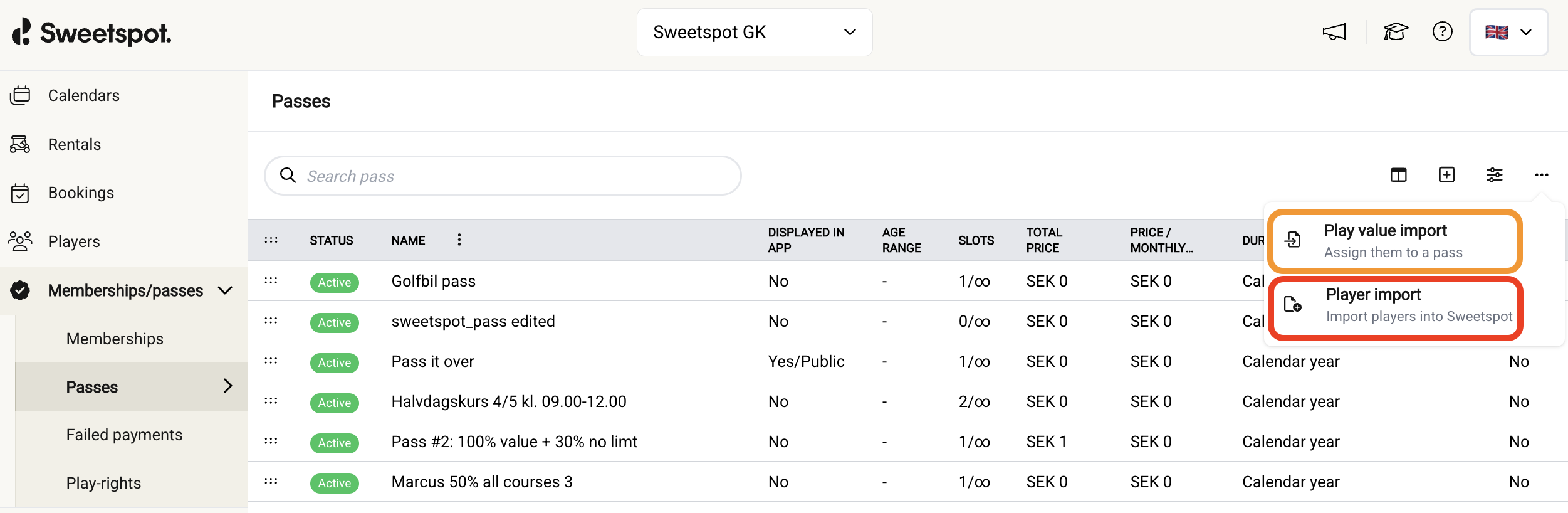Viewport: 1568px width, 513px height.
Task: Open the Sweetspot GK club dropdown
Action: (754, 32)
